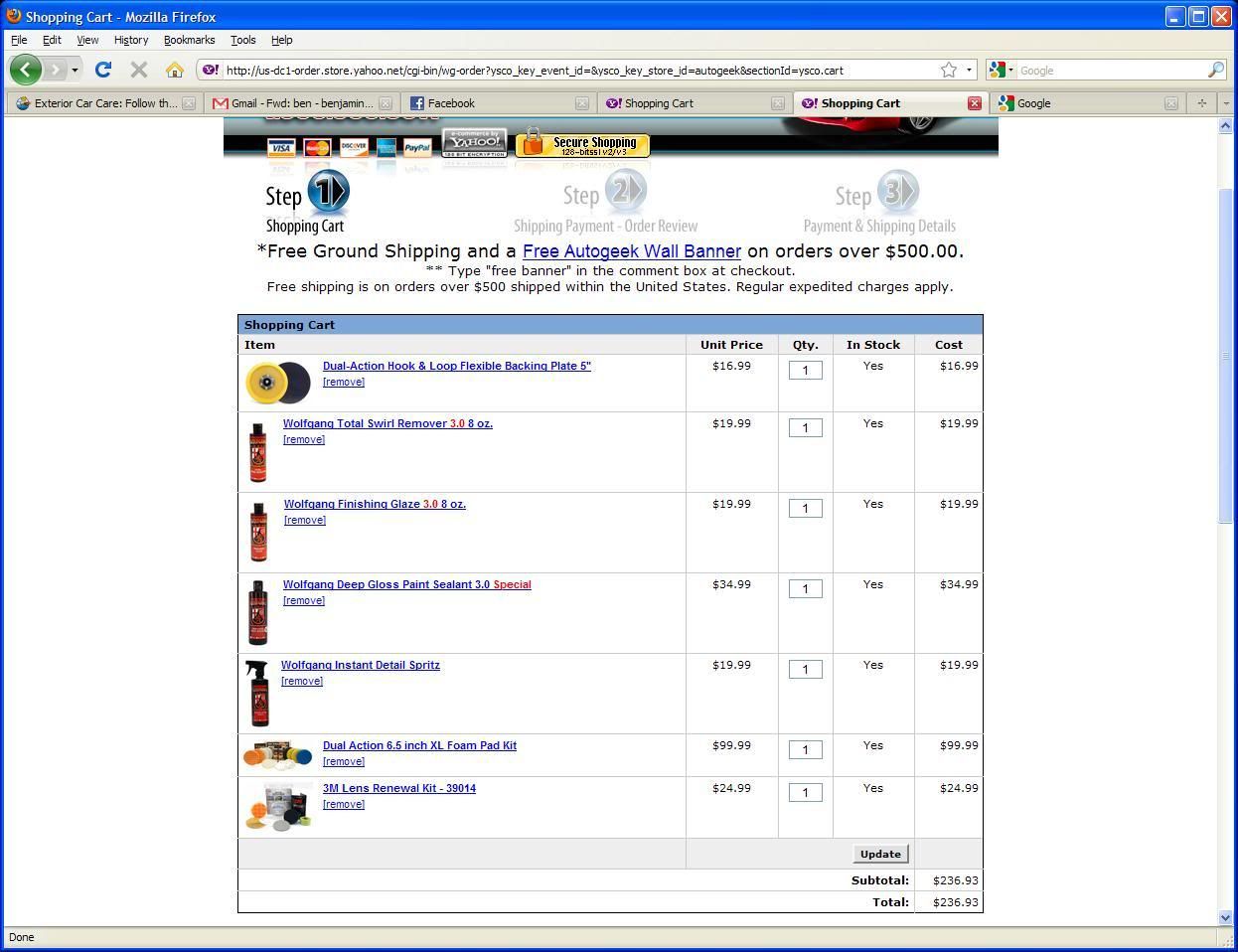Switch to the Exterior Car Care tab

click(104, 103)
